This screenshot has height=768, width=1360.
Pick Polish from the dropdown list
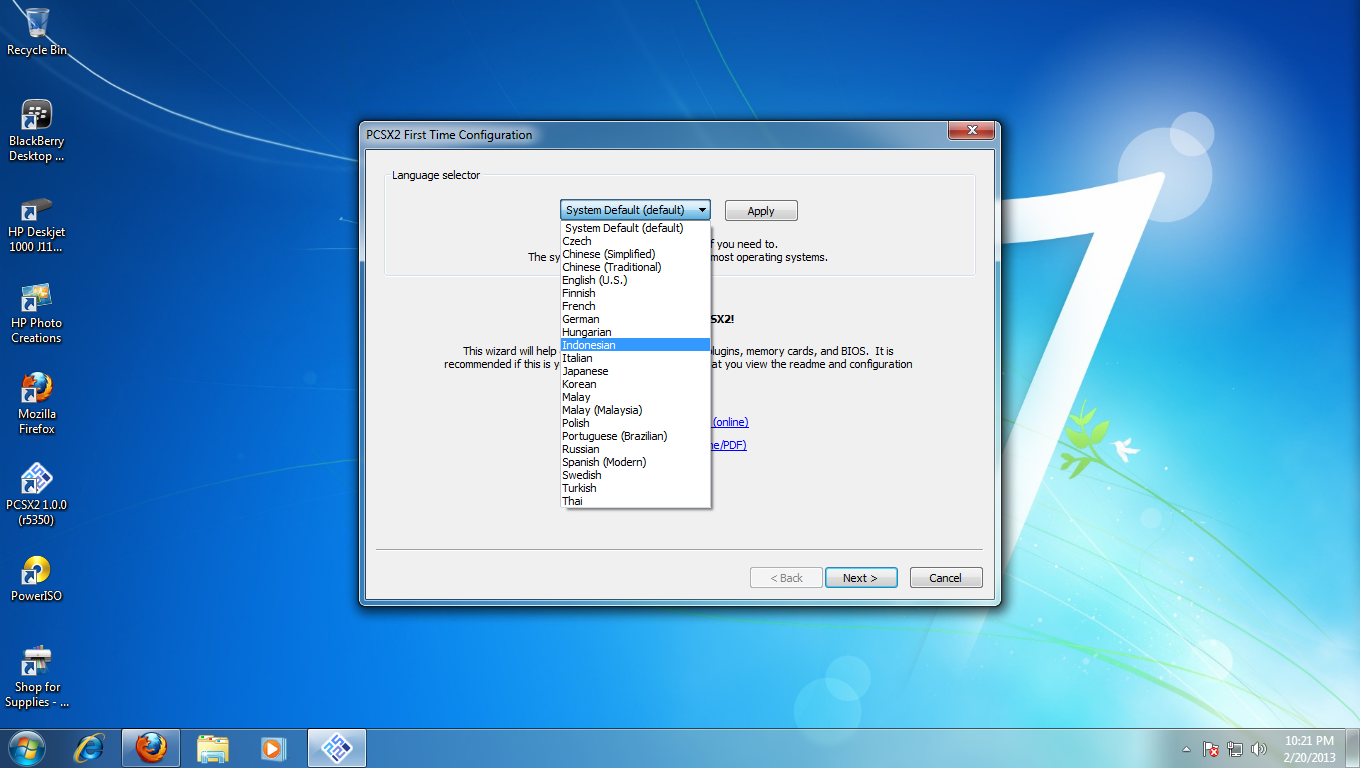(635, 423)
